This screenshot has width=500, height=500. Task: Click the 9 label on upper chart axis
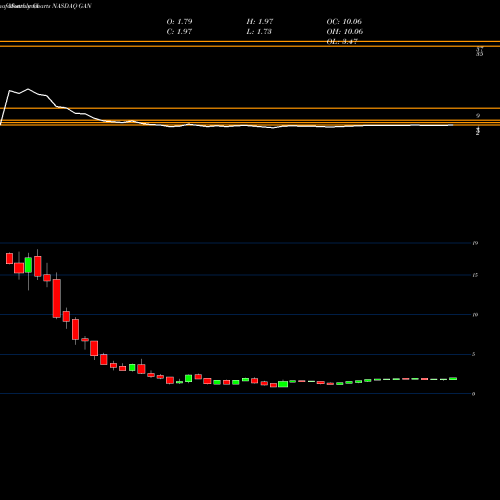(x=478, y=116)
